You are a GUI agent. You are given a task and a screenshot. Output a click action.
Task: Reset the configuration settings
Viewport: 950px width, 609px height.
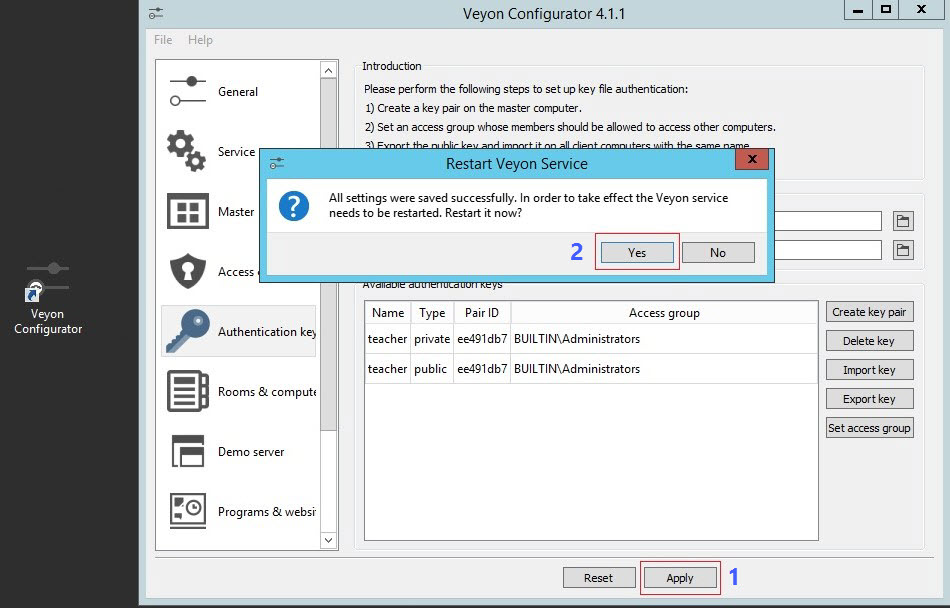[599, 577]
